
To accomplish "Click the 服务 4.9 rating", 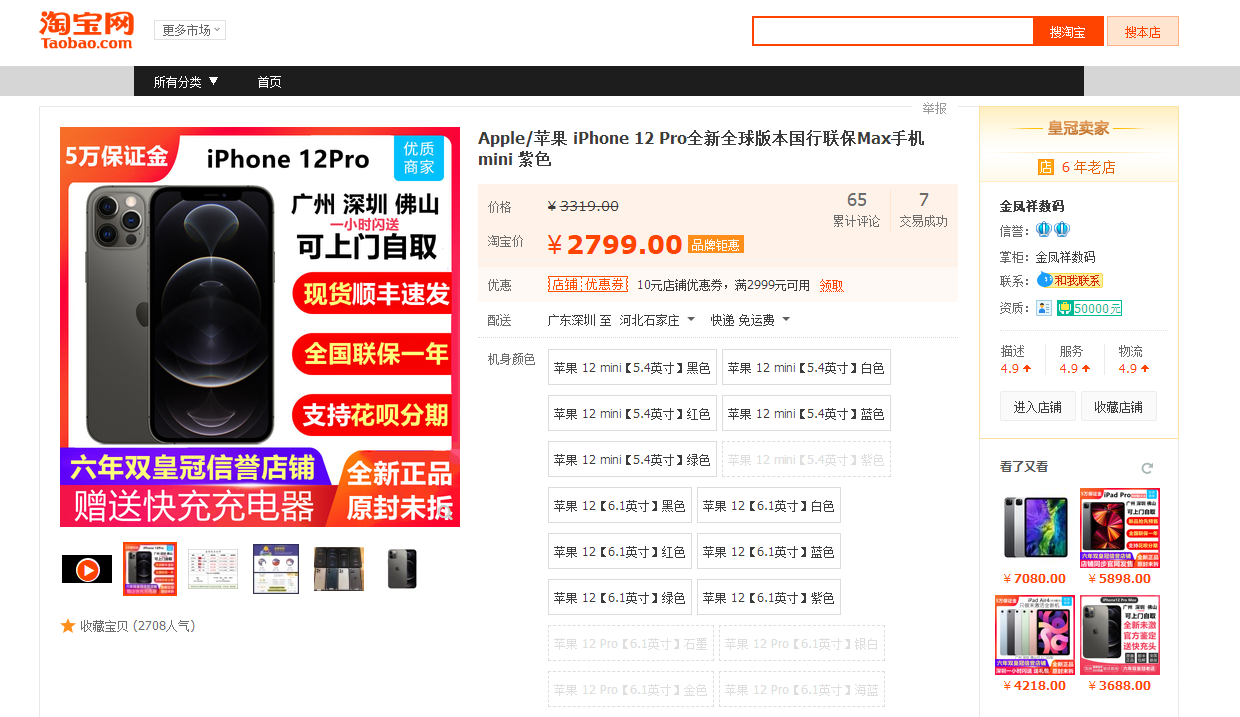I will 1076,360.
